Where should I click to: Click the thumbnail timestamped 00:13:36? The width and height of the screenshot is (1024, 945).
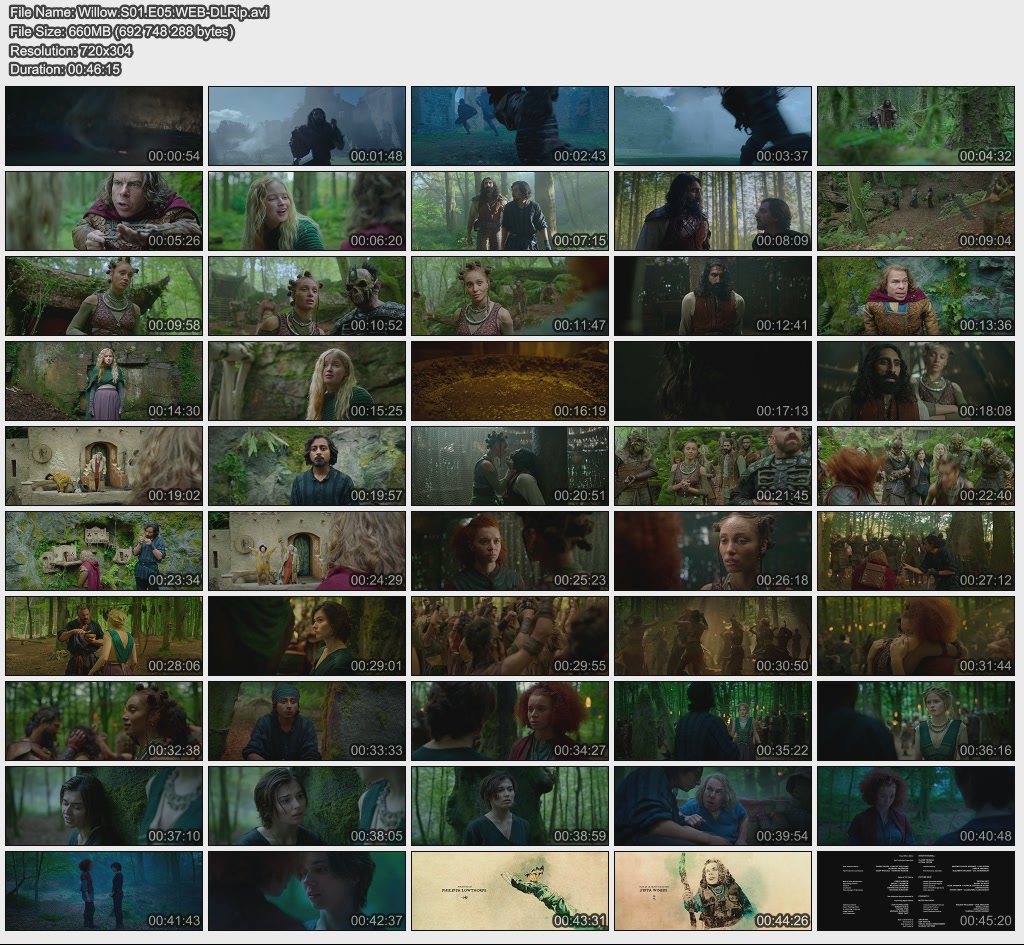pyautogui.click(x=916, y=296)
